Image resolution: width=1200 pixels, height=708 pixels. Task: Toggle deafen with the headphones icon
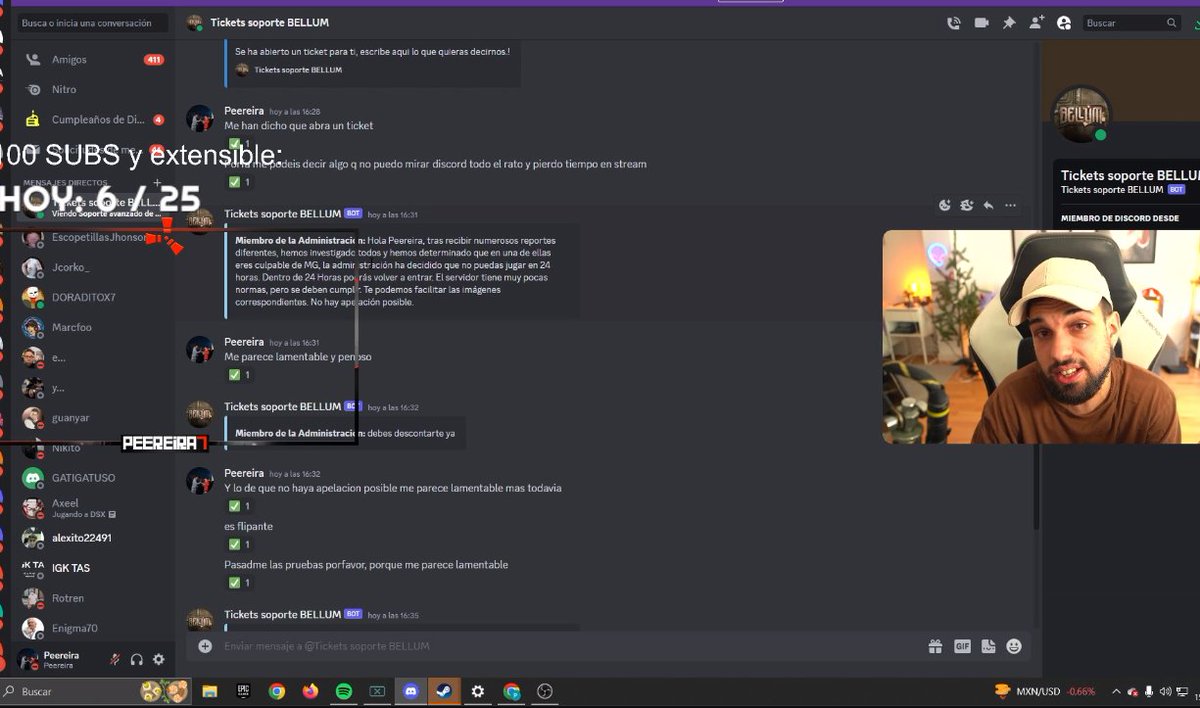(x=137, y=660)
